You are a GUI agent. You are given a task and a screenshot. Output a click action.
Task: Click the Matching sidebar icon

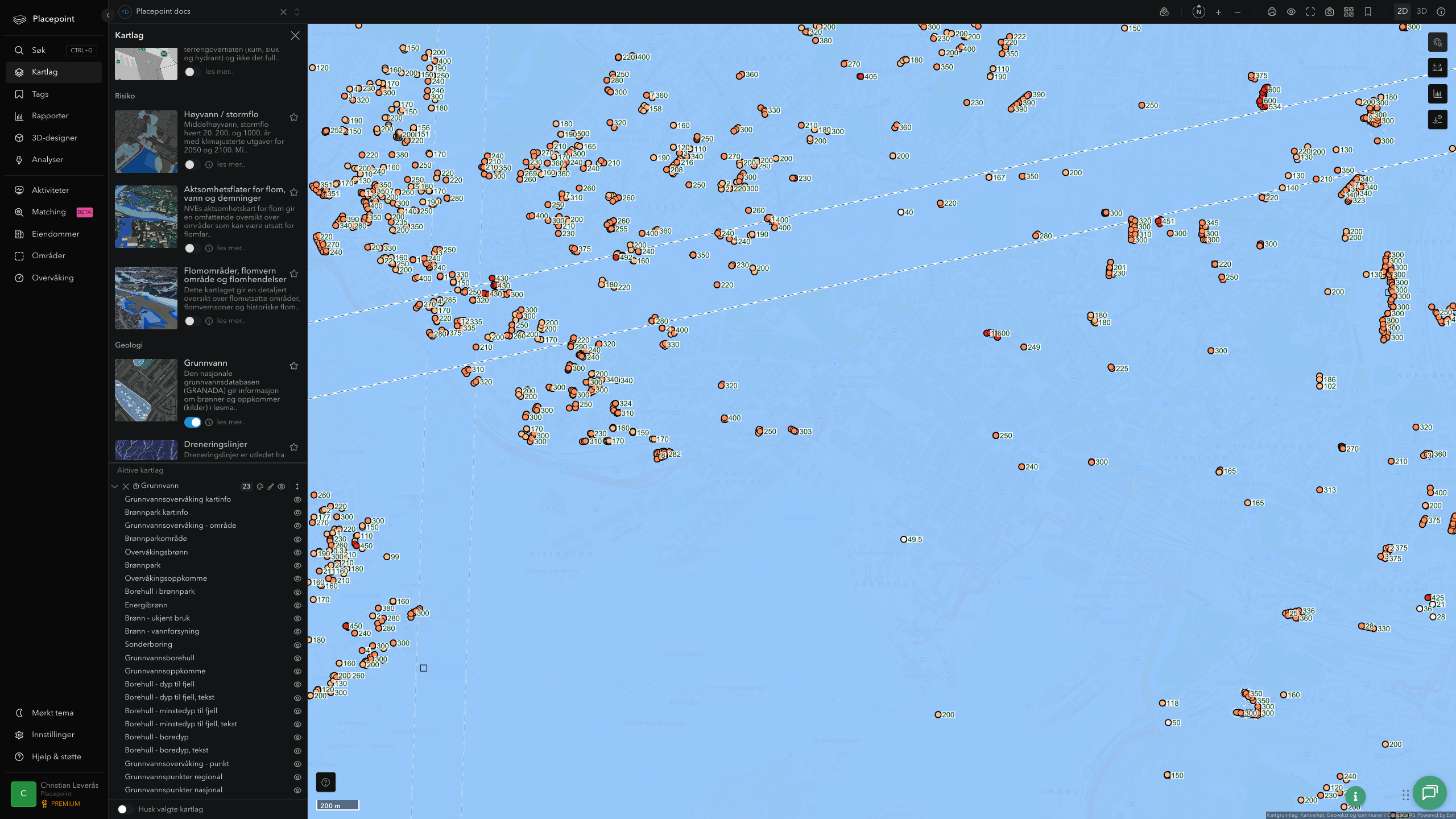click(x=19, y=212)
